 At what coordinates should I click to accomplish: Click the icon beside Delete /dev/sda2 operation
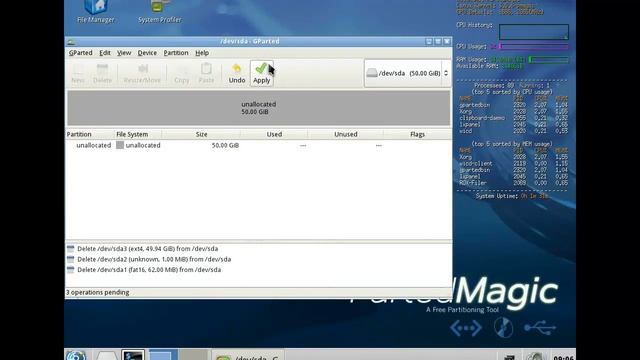click(x=71, y=259)
